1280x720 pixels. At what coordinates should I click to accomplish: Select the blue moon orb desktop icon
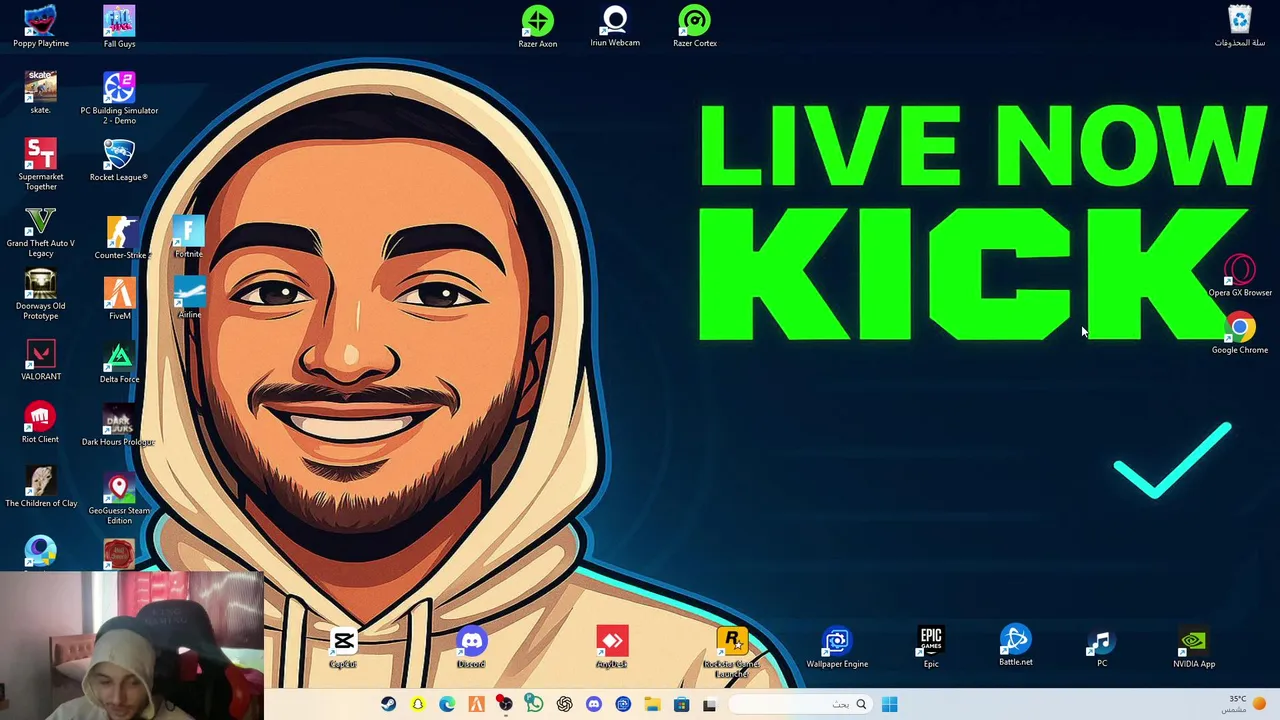41,552
